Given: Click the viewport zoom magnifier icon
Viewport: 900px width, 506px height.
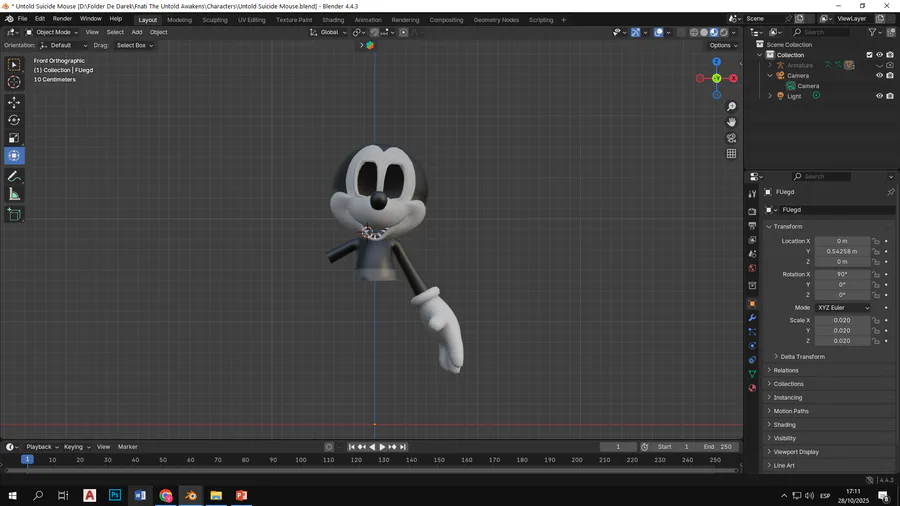Looking at the screenshot, I should [731, 107].
